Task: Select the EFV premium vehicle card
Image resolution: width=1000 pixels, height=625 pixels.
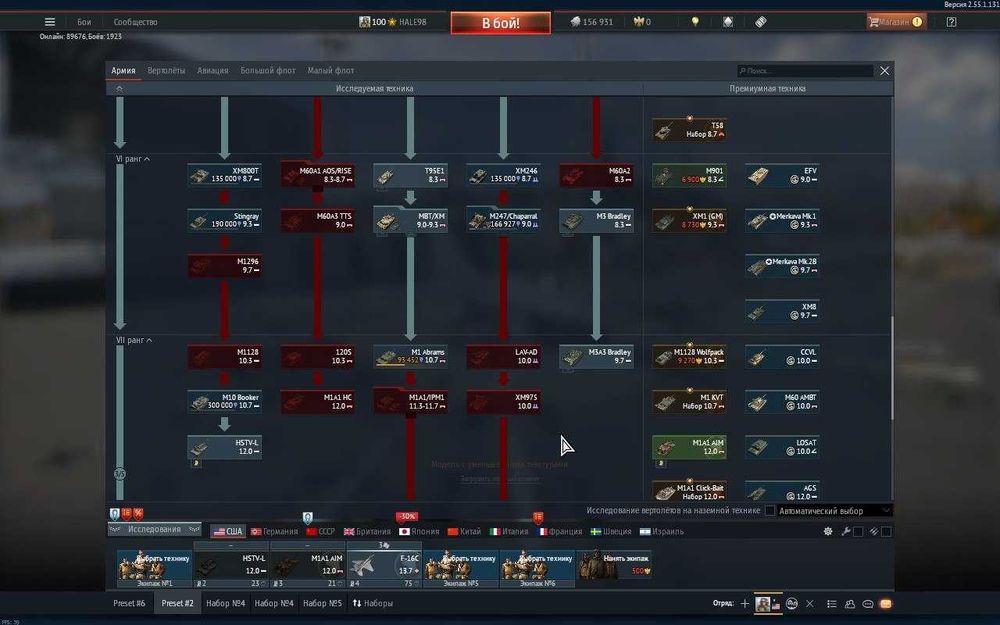Action: point(783,175)
